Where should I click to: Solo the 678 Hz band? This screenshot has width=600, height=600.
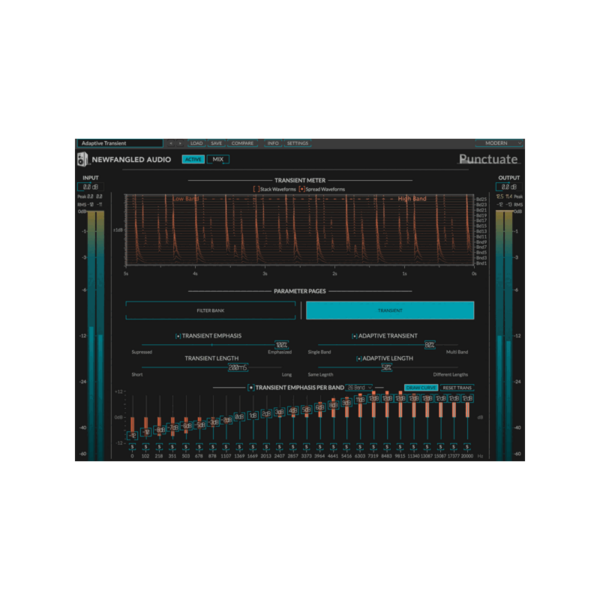199,447
